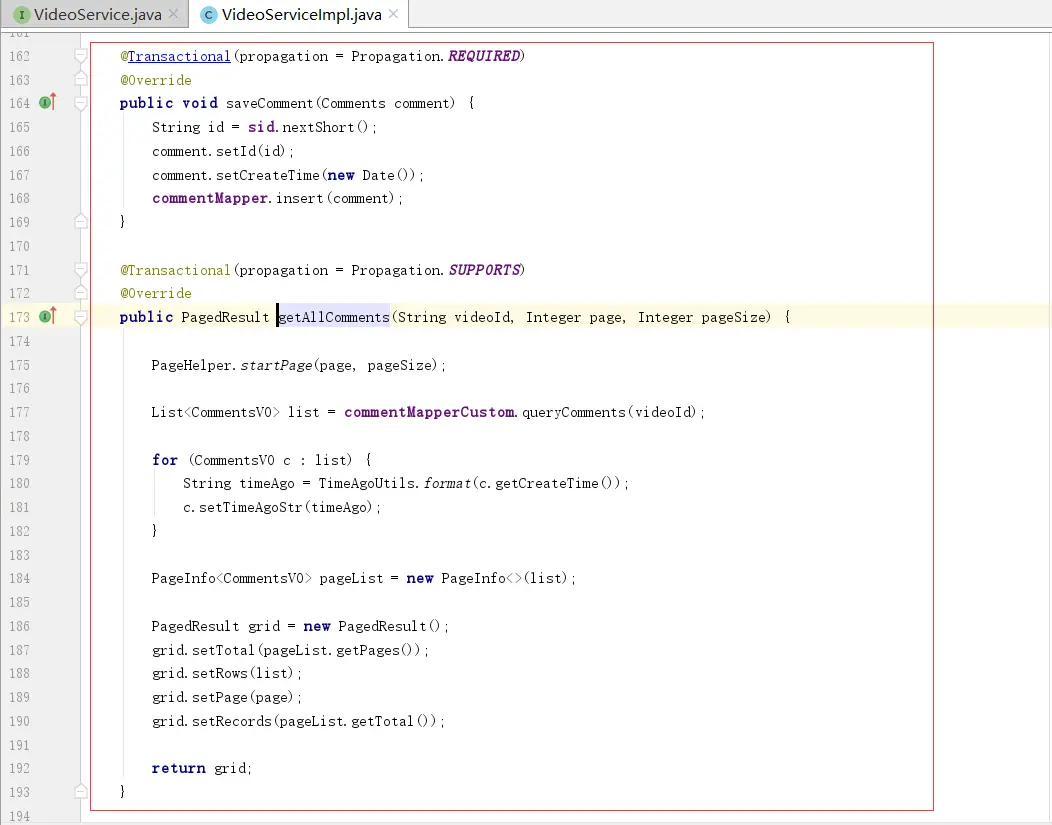This screenshot has height=825, width=1052.
Task: Toggle the fold marker at line 163
Action: pos(81,80)
